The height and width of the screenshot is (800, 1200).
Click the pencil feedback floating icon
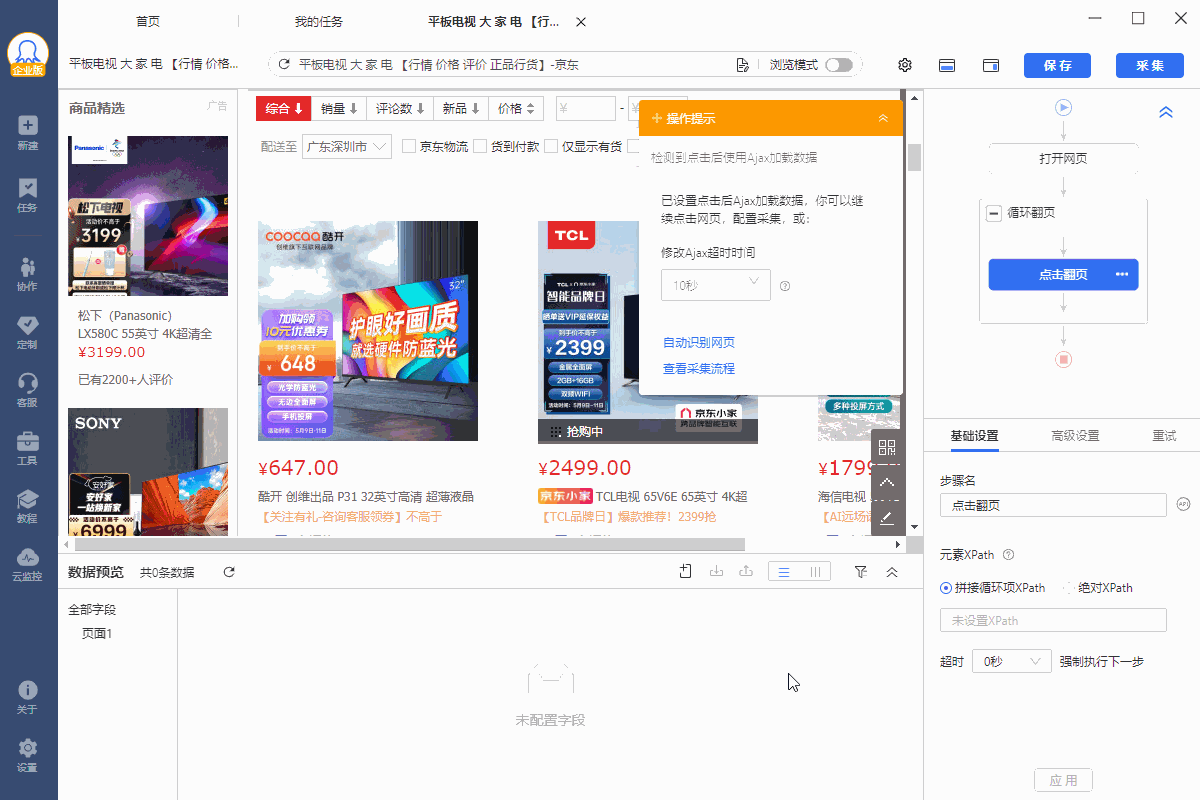[887, 517]
